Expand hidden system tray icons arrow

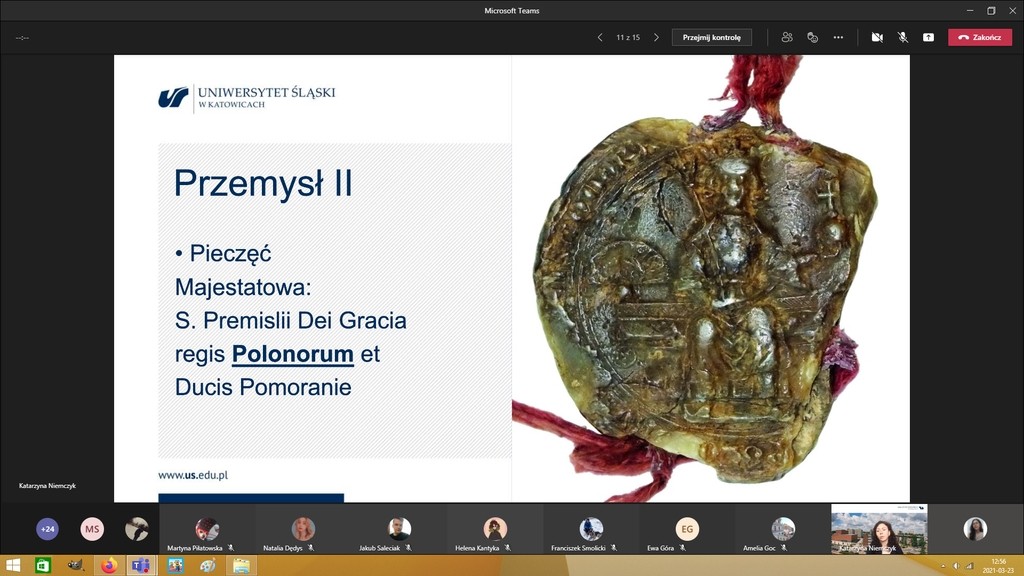[x=942, y=566]
